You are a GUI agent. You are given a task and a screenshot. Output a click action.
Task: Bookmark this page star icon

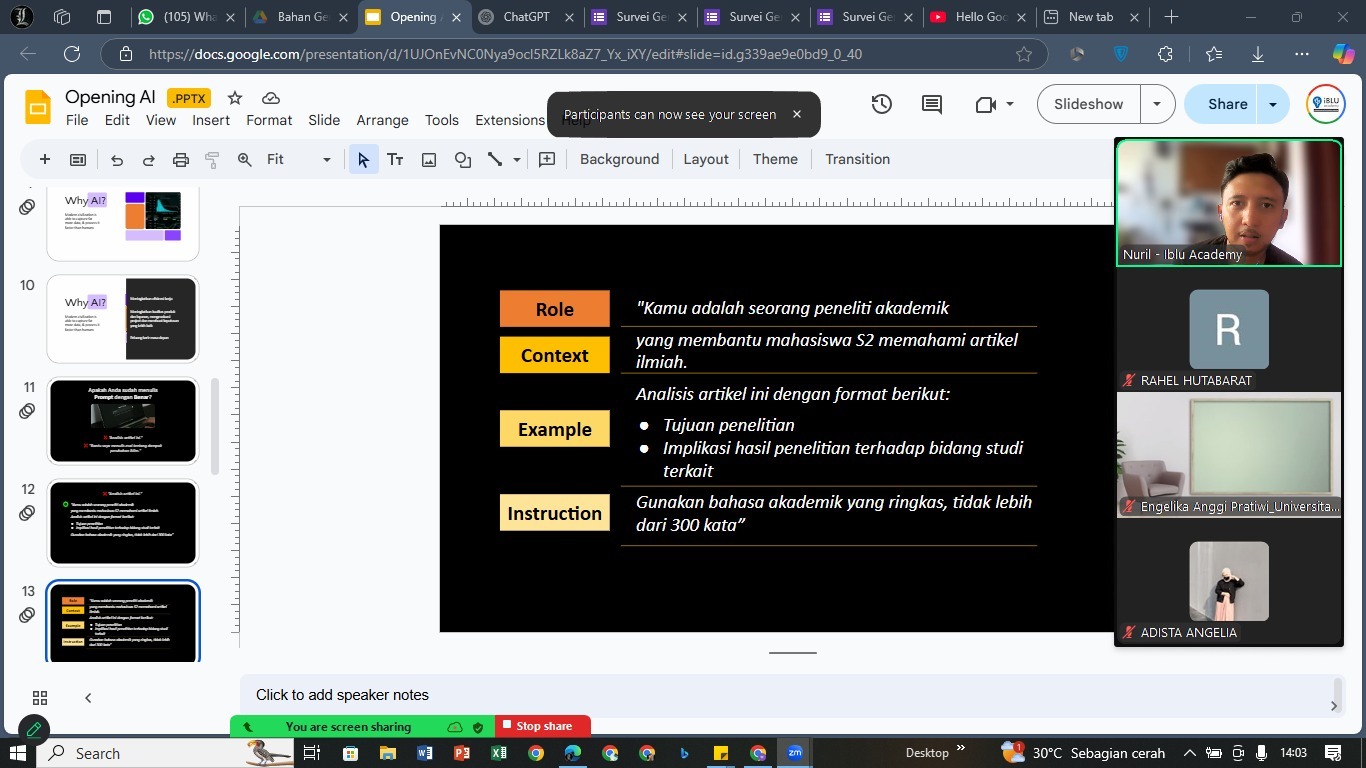[x=1024, y=54]
